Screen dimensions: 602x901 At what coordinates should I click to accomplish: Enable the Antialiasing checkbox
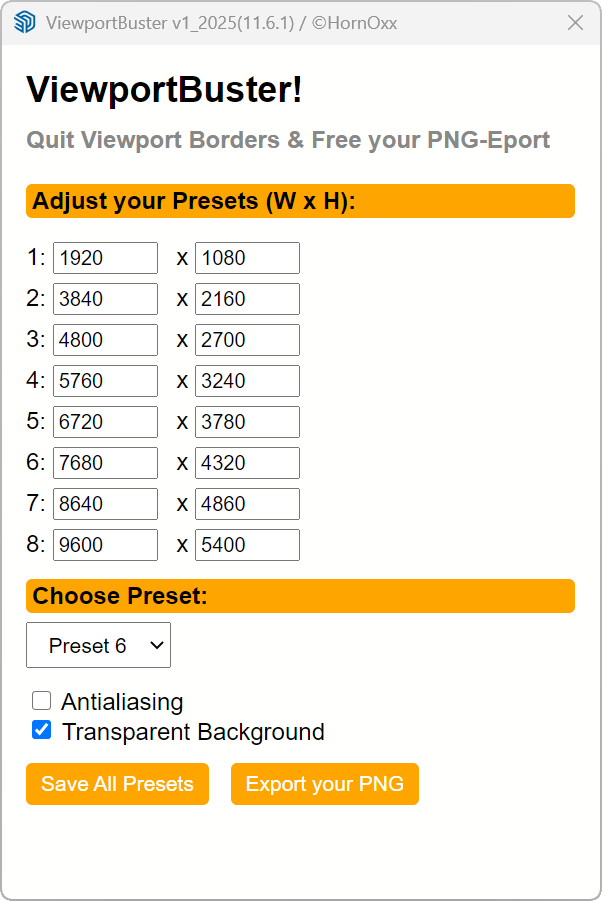41,701
